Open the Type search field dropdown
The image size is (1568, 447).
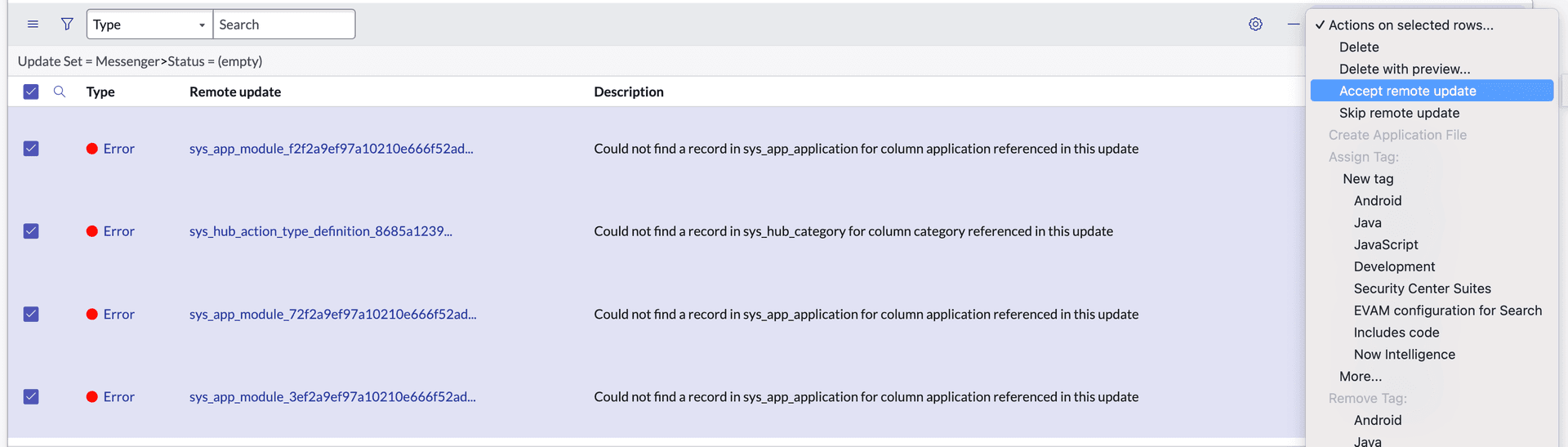tap(149, 25)
